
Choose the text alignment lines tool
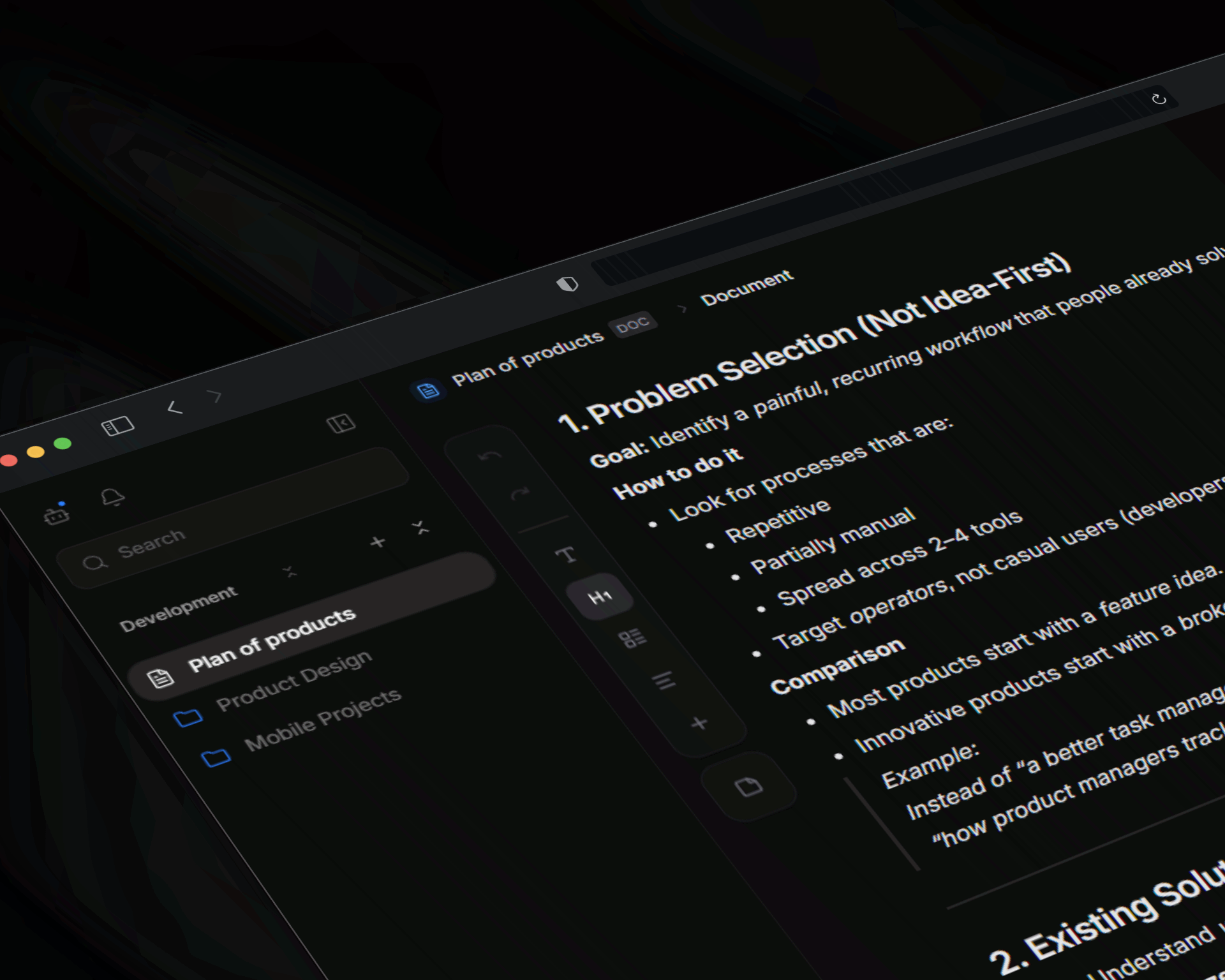(664, 680)
